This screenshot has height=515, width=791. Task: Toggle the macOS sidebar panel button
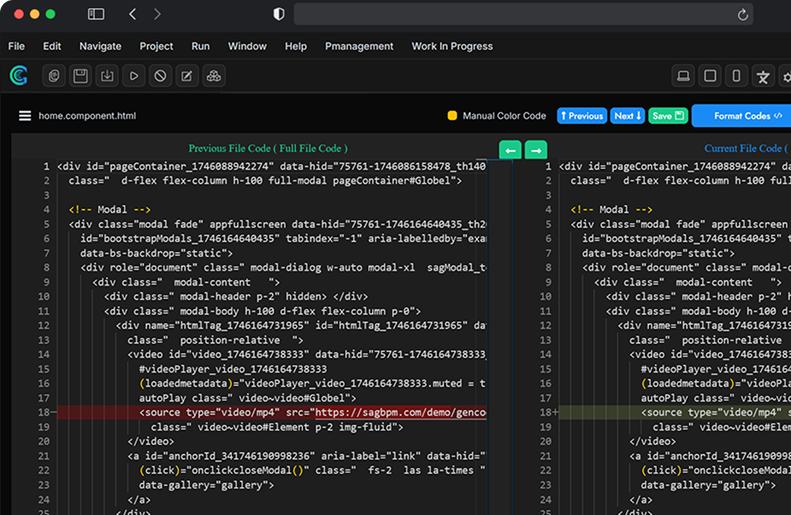pyautogui.click(x=96, y=14)
